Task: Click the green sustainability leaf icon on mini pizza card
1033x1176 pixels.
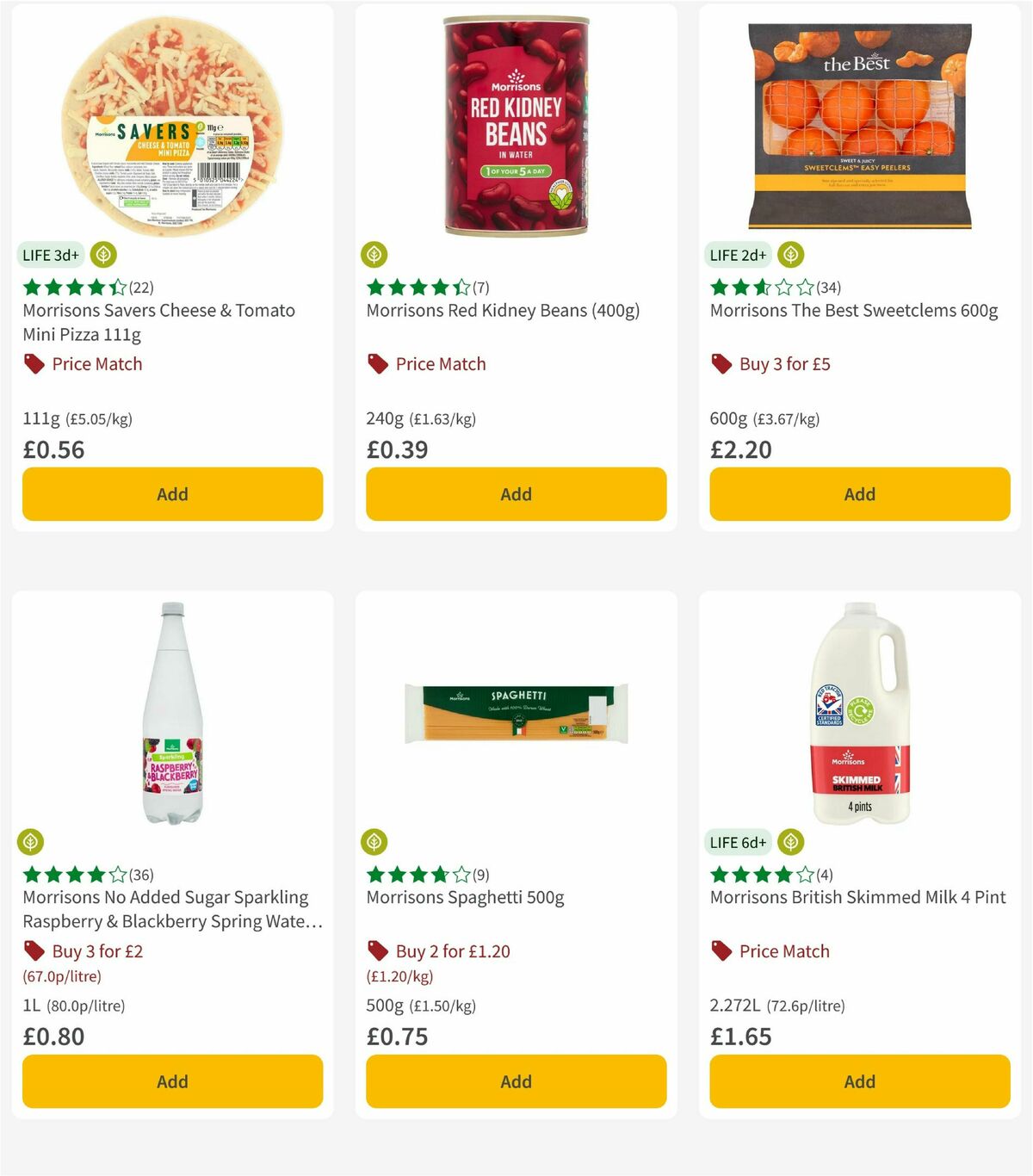Action: (x=102, y=255)
